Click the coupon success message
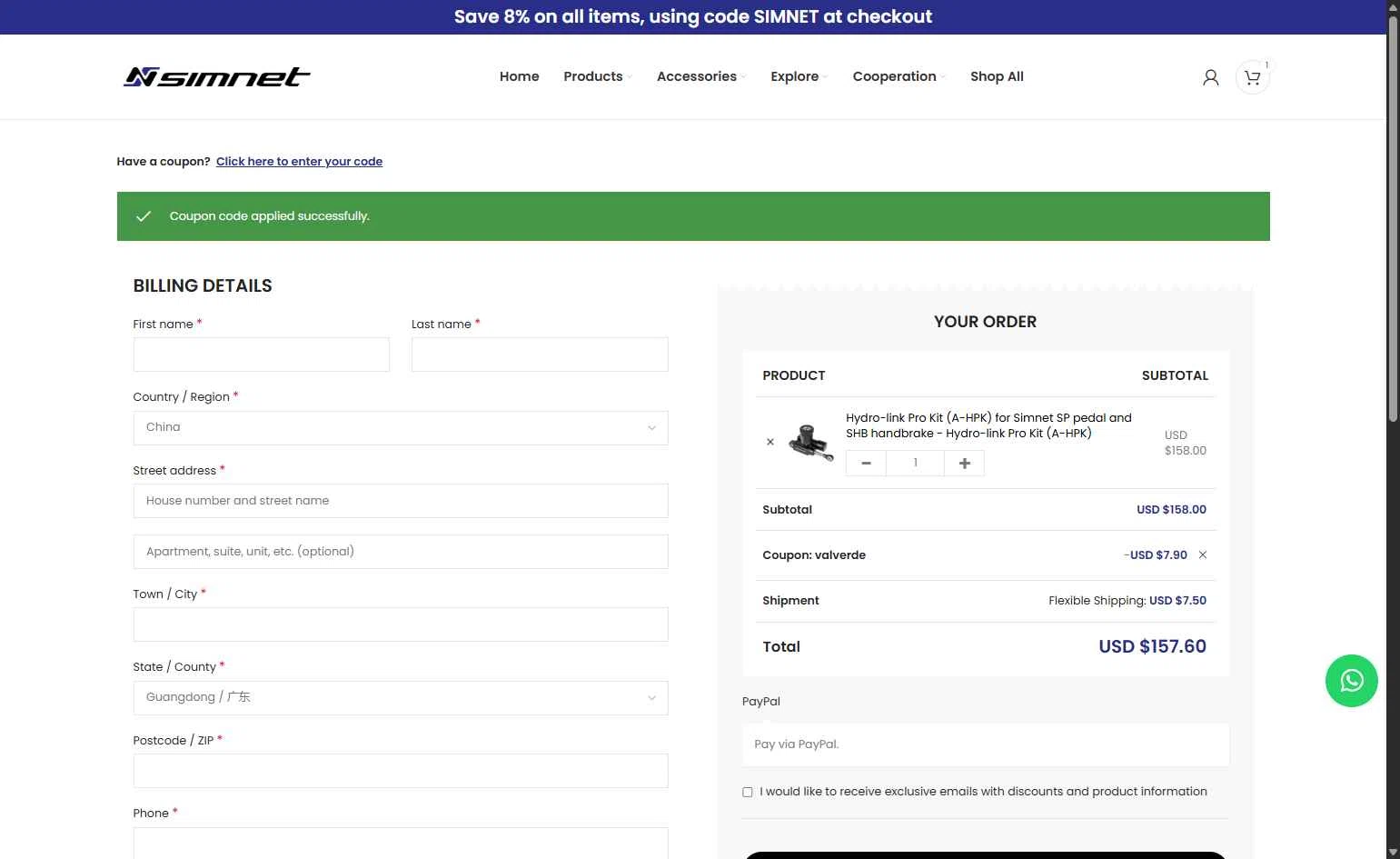Viewport: 1400px width, 859px height. [x=270, y=216]
